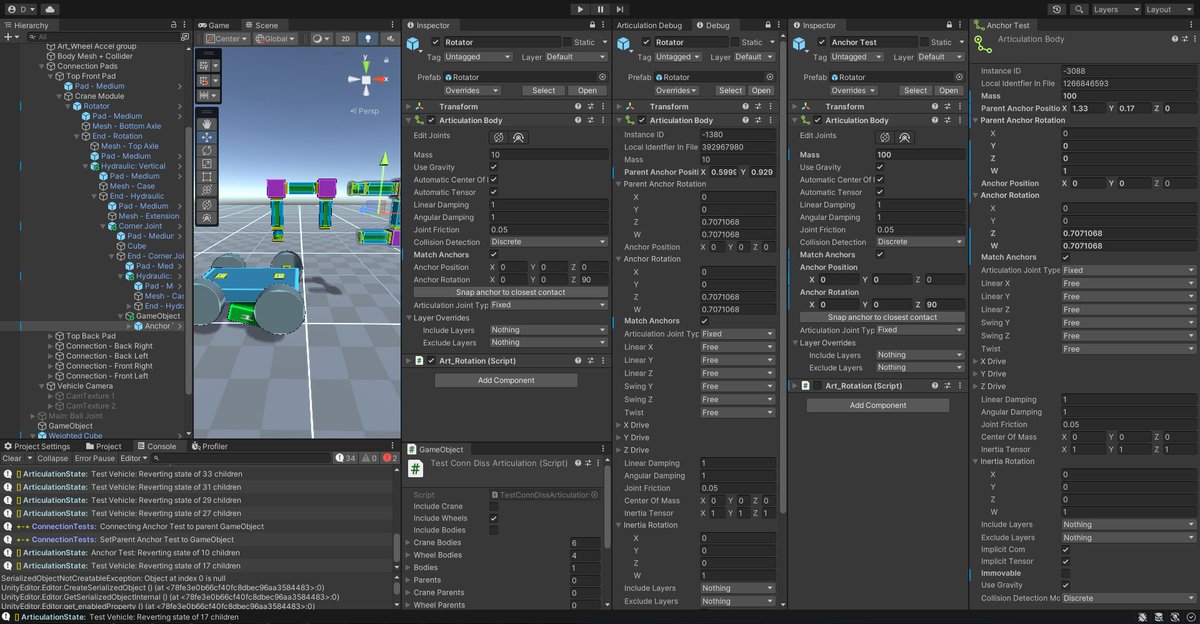Open the Layers dropdown
This screenshot has width=1200, height=624.
1115,9
